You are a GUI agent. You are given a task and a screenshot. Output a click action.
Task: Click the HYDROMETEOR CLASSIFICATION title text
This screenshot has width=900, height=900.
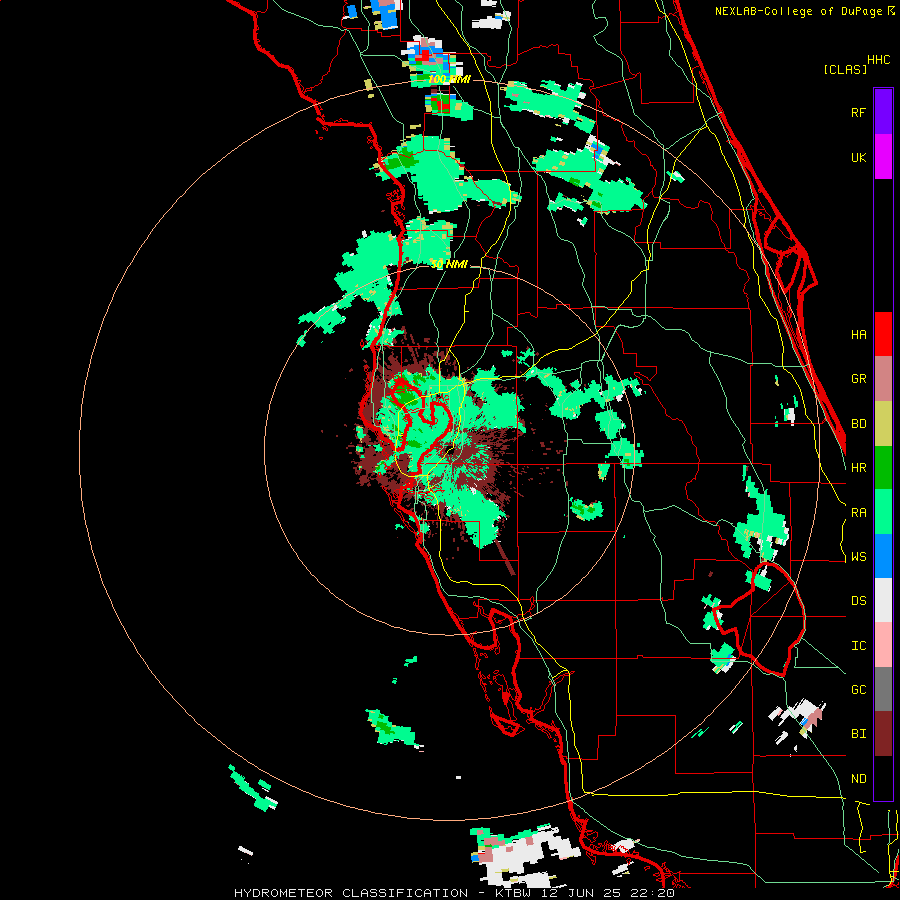(351, 893)
